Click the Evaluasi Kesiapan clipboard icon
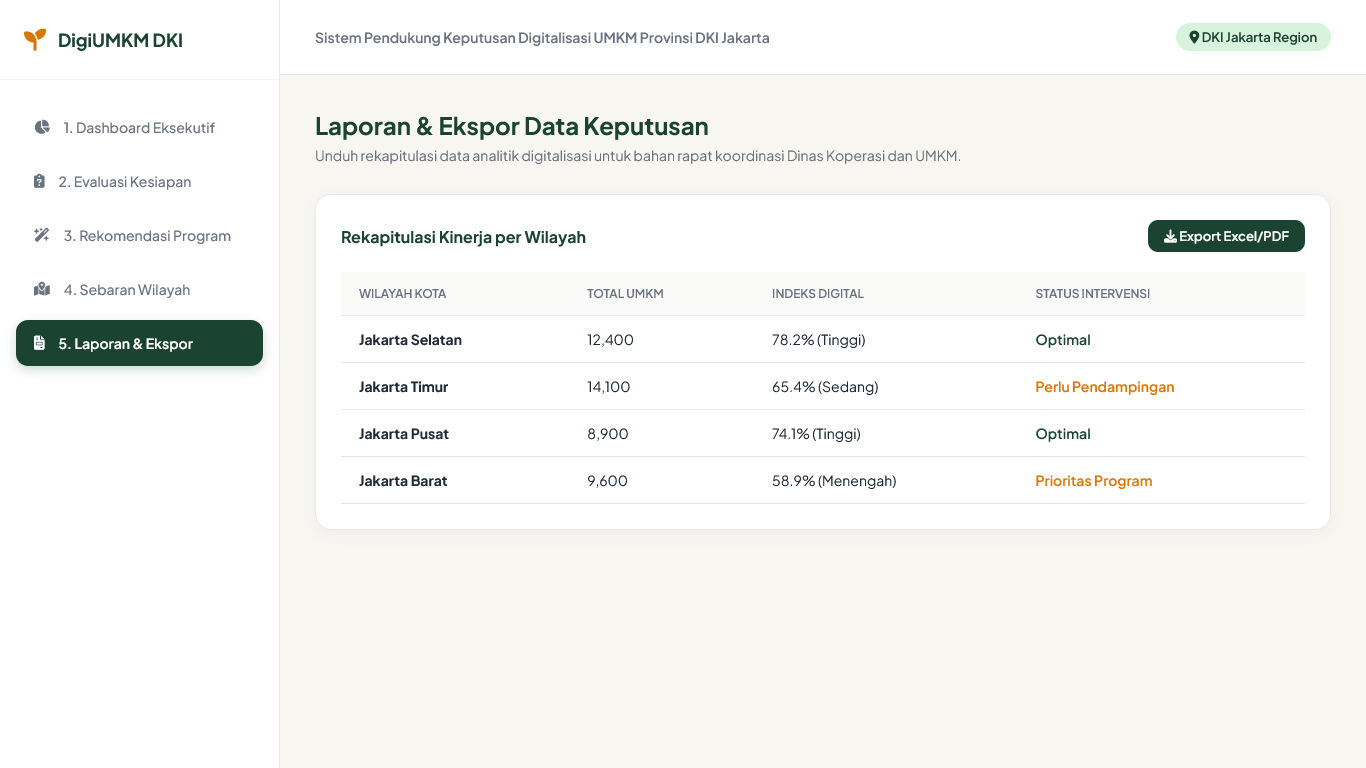The height and width of the screenshot is (768, 1366). point(39,181)
